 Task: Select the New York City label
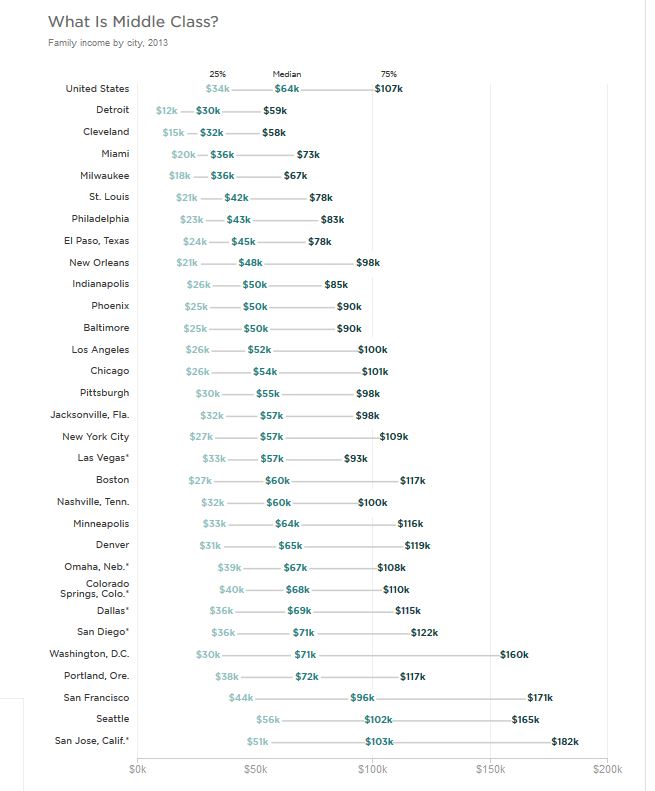click(95, 437)
